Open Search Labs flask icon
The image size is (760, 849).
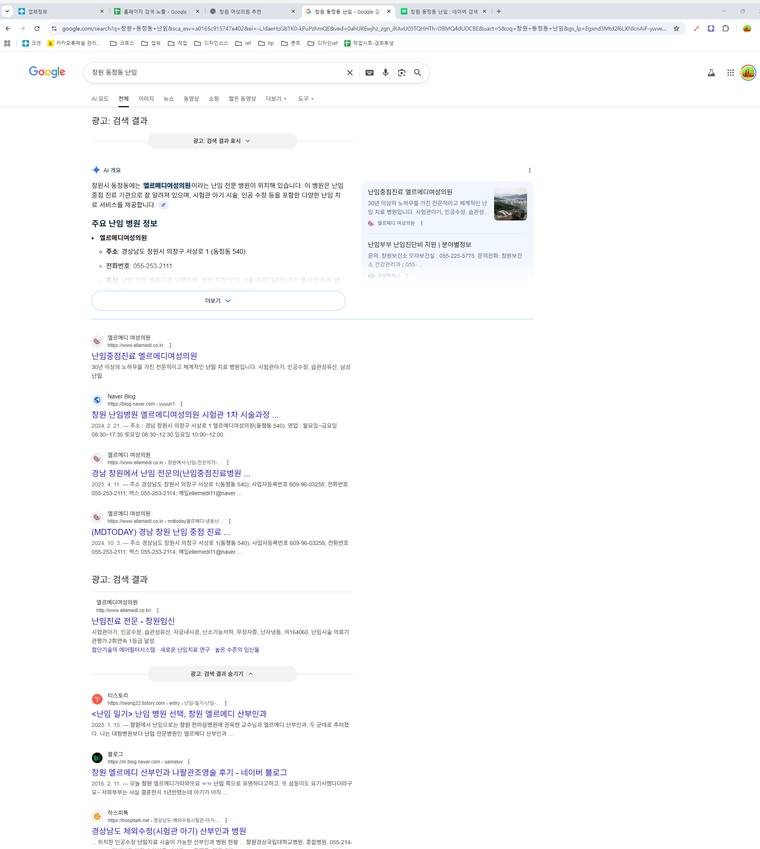tap(711, 73)
